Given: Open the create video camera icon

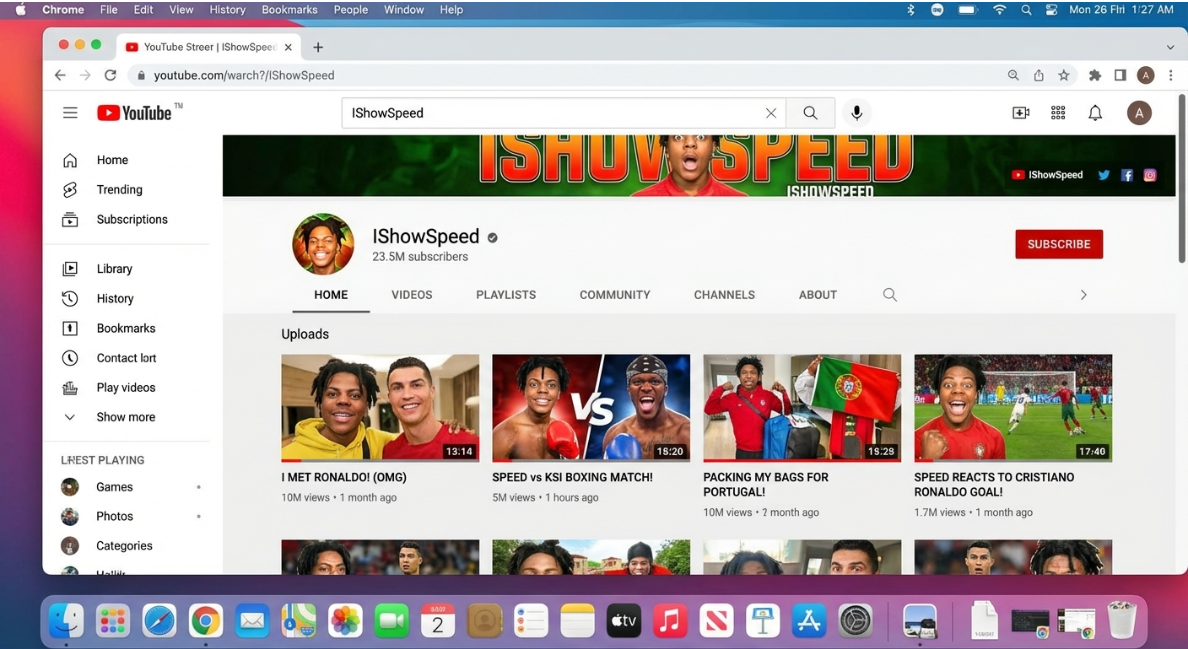Looking at the screenshot, I should 1021,113.
